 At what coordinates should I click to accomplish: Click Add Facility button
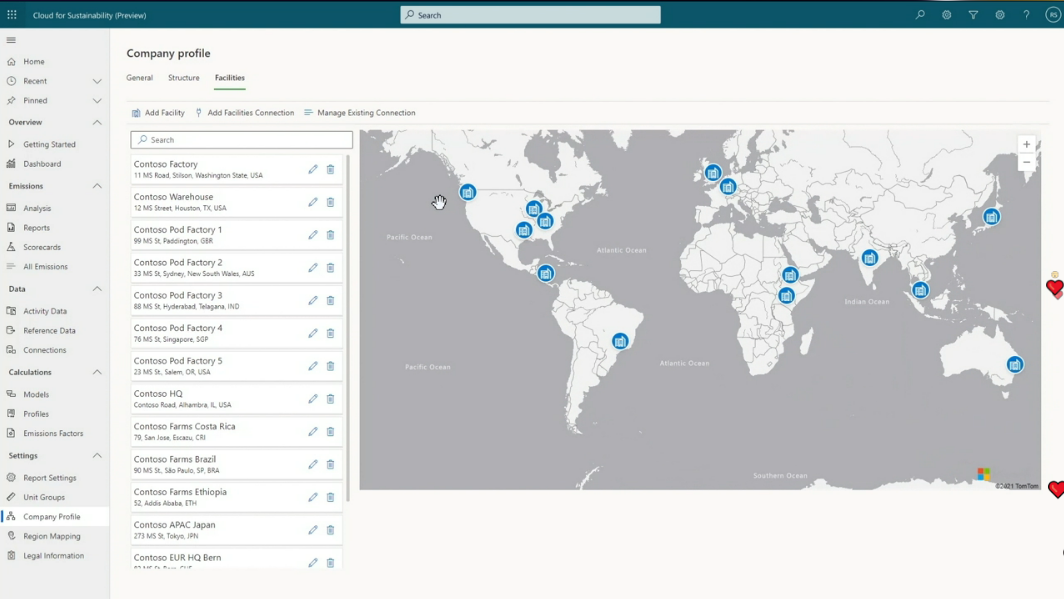coord(158,113)
